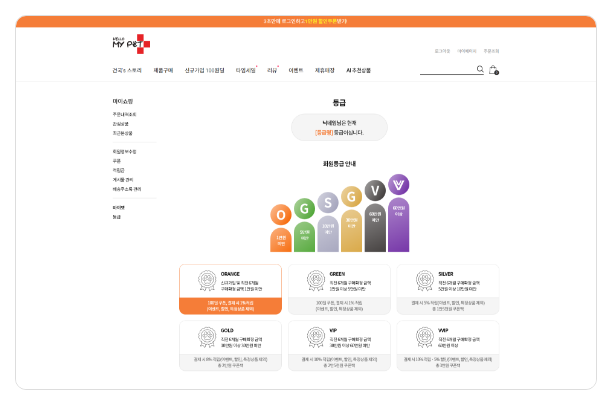Click the purple VV grade circle
Viewport: 612px width, 405px height.
pos(399,184)
